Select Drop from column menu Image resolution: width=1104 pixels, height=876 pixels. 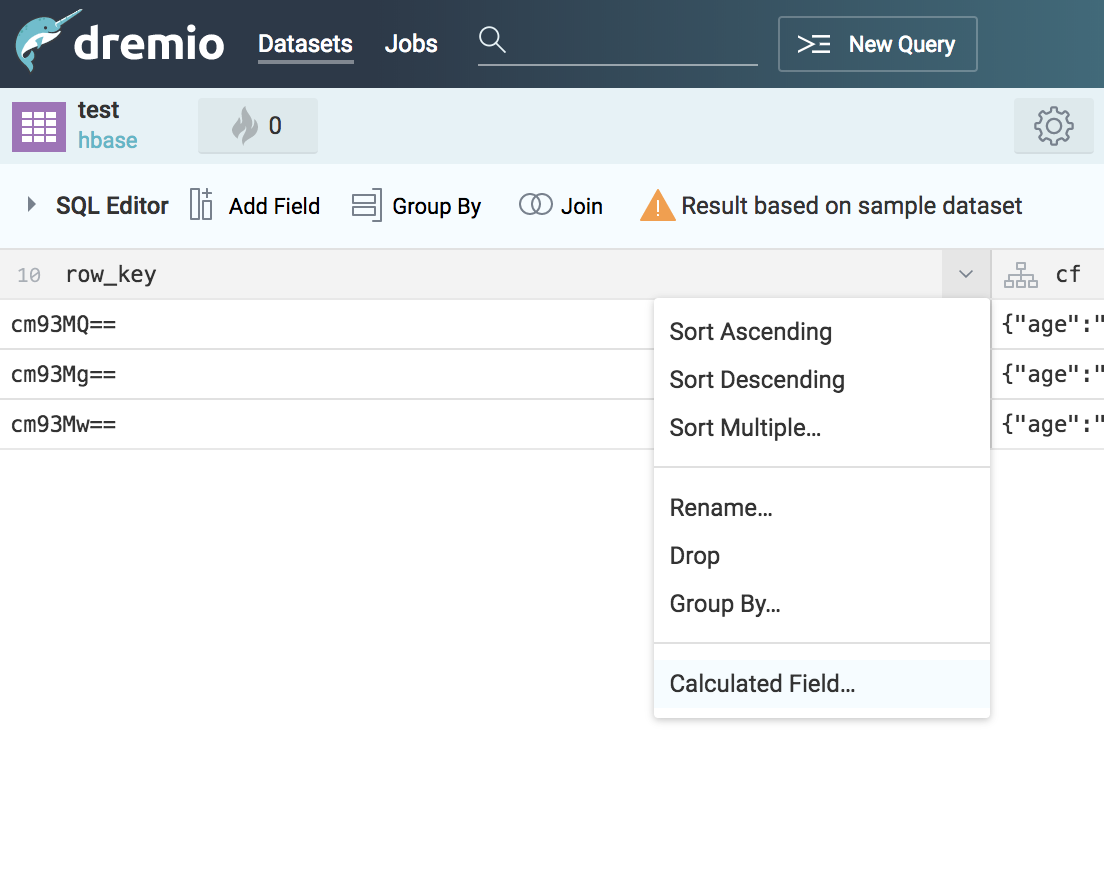pyautogui.click(x=694, y=556)
